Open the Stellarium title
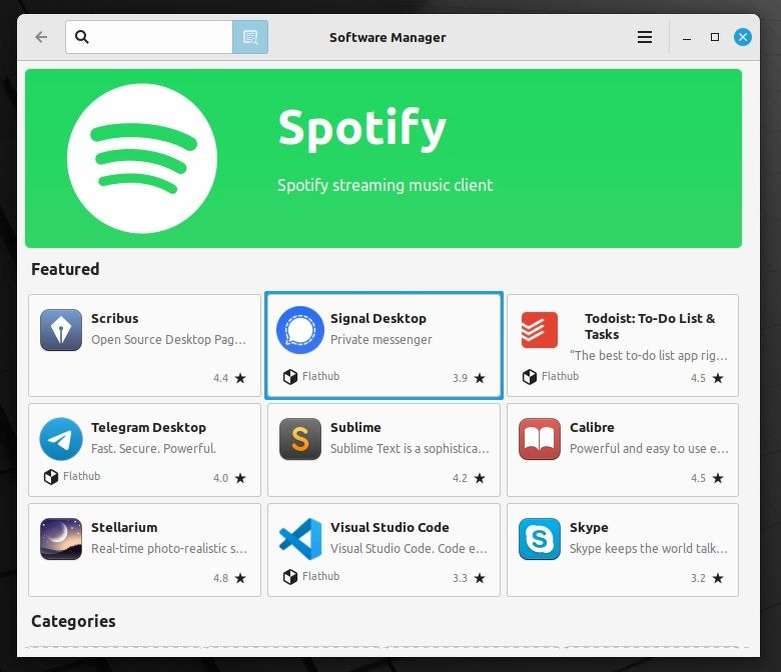Image resolution: width=781 pixels, height=672 pixels. coord(124,527)
